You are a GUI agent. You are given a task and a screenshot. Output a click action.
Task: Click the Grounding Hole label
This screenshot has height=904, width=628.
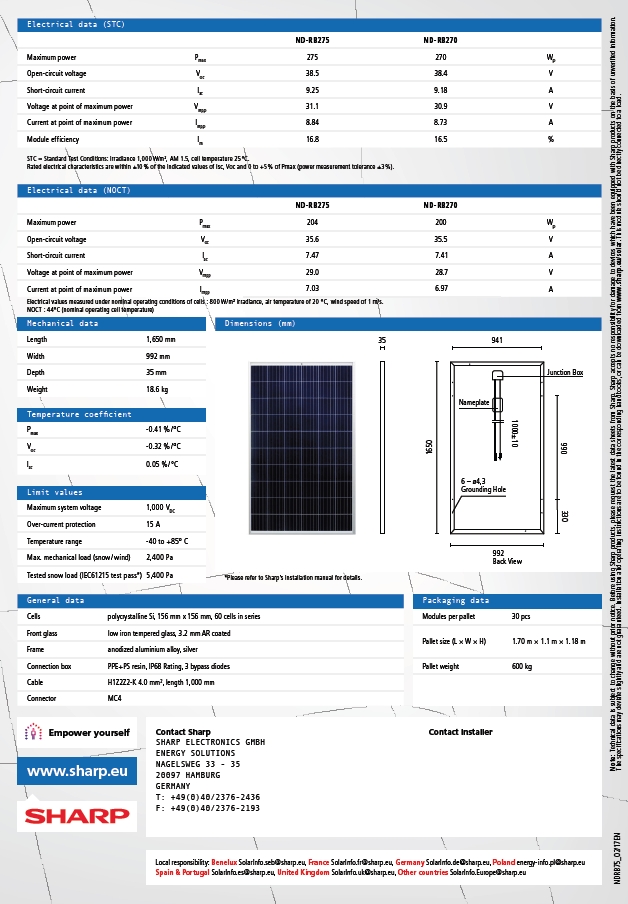point(483,489)
